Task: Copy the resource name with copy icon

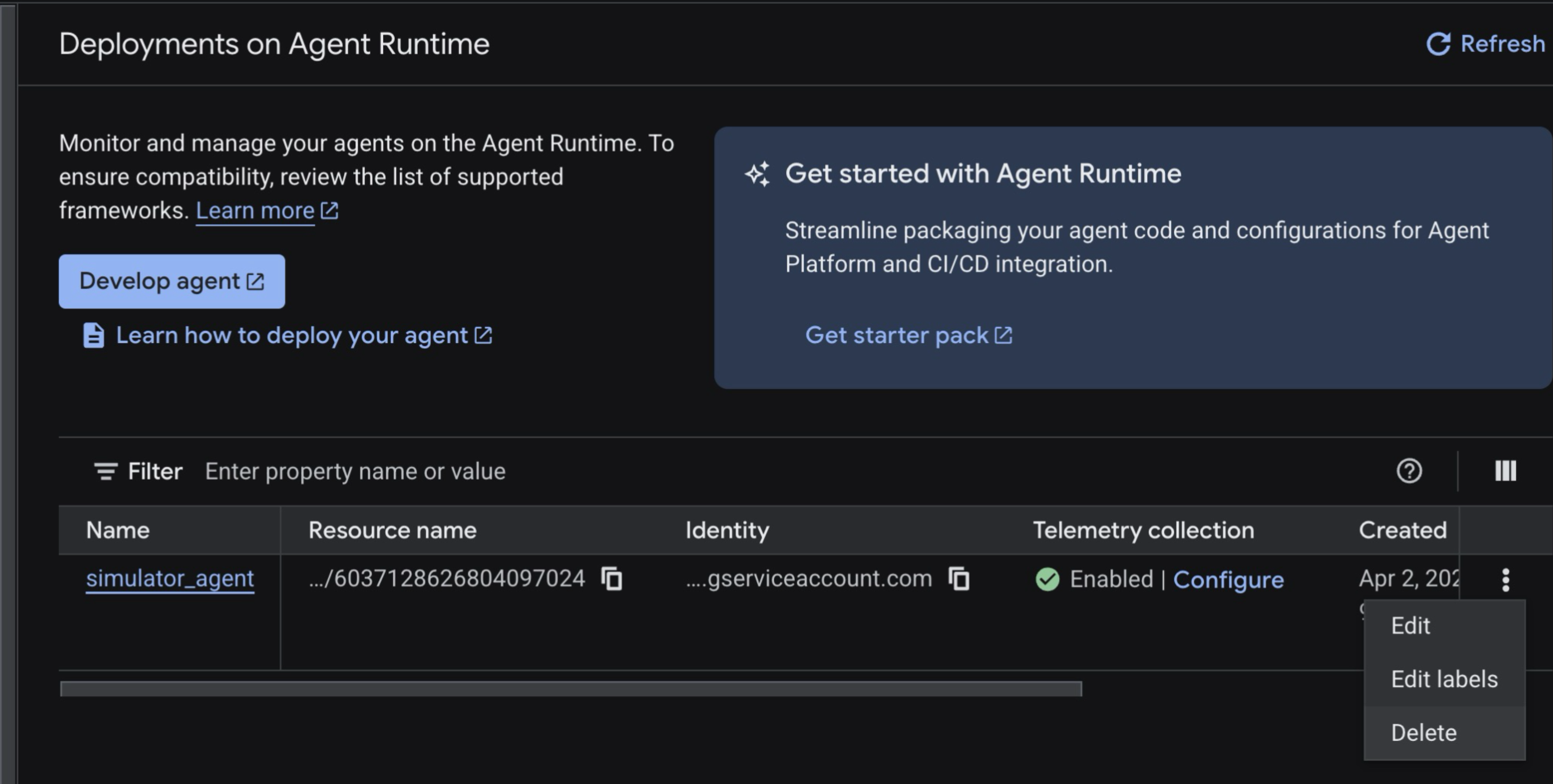Action: pyautogui.click(x=612, y=579)
